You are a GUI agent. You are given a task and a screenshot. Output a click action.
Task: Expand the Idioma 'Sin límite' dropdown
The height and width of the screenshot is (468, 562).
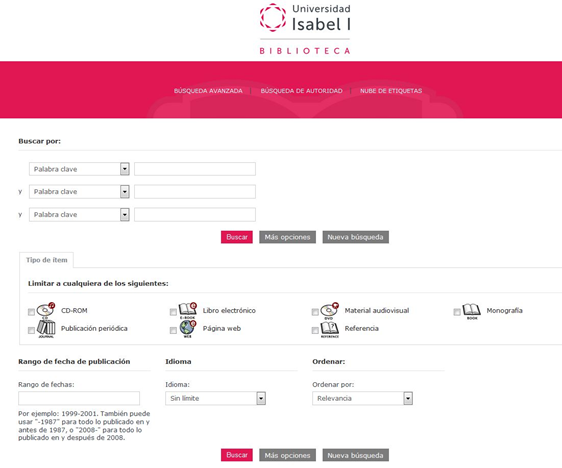click(x=215, y=398)
